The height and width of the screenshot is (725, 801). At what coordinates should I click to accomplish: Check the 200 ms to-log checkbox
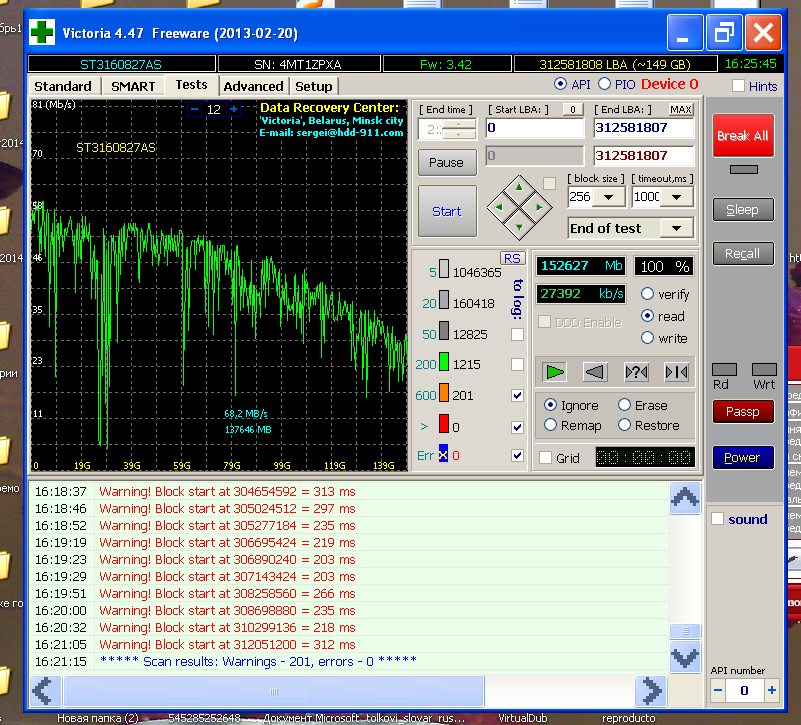(x=517, y=364)
